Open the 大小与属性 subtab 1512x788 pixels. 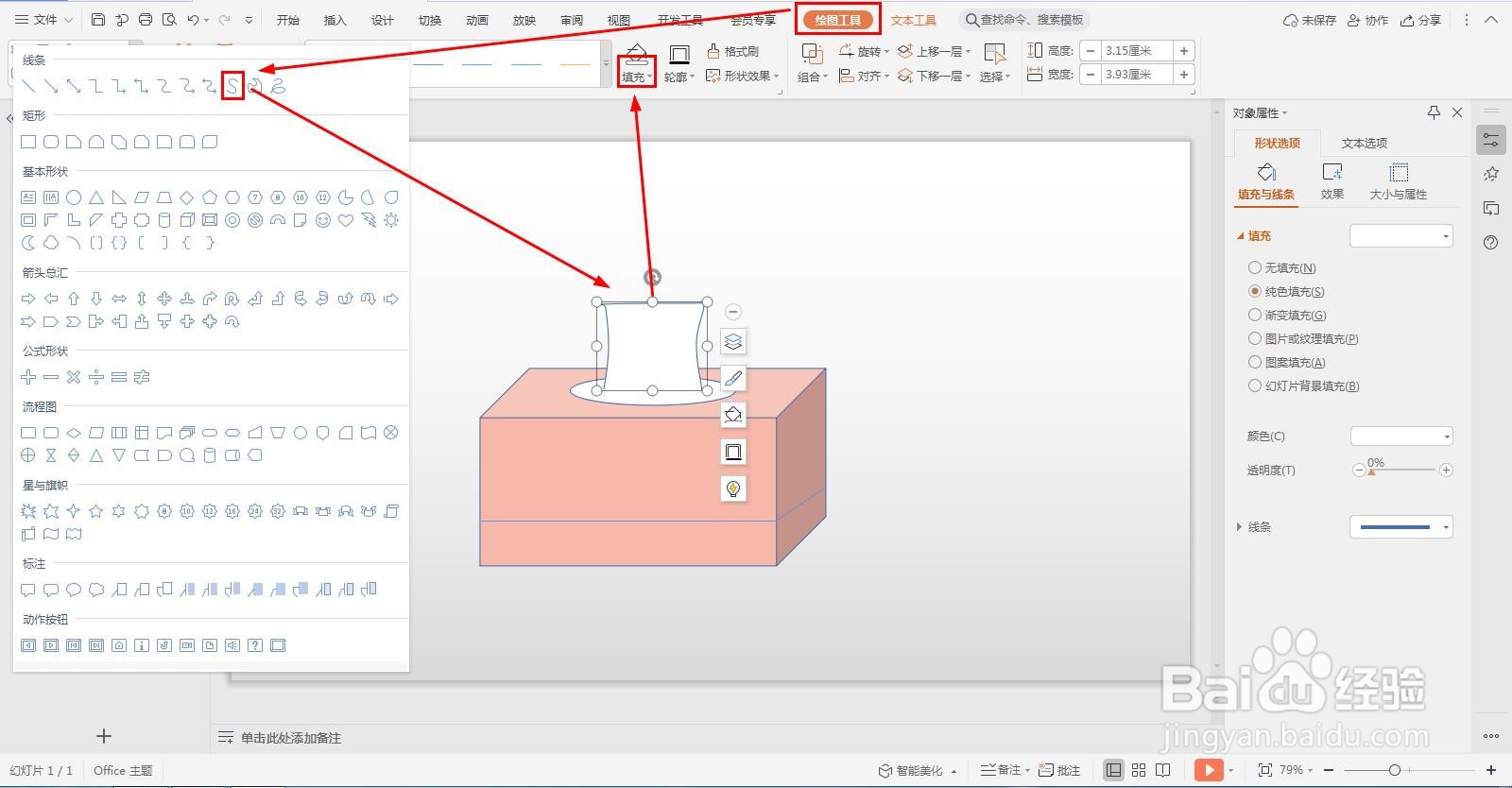tap(1399, 181)
